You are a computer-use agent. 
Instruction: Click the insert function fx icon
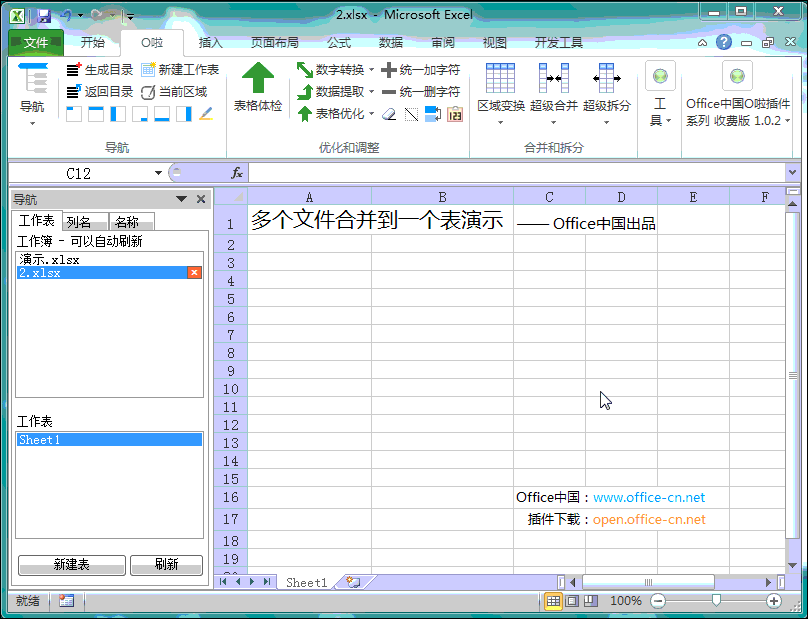[237, 173]
